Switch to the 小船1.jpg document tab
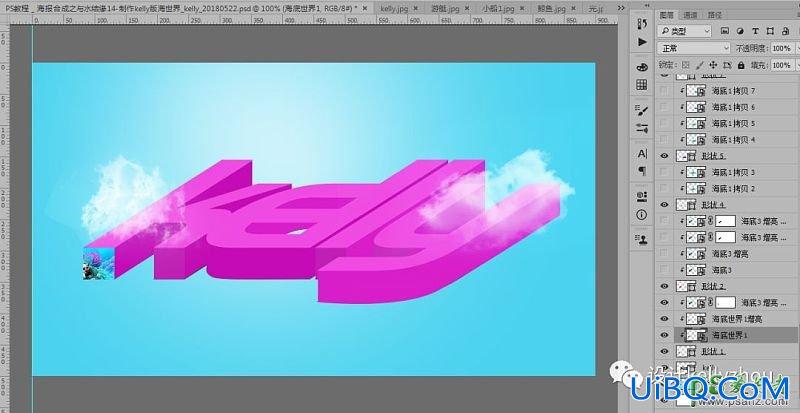Image resolution: width=800 pixels, height=413 pixels. point(497,9)
